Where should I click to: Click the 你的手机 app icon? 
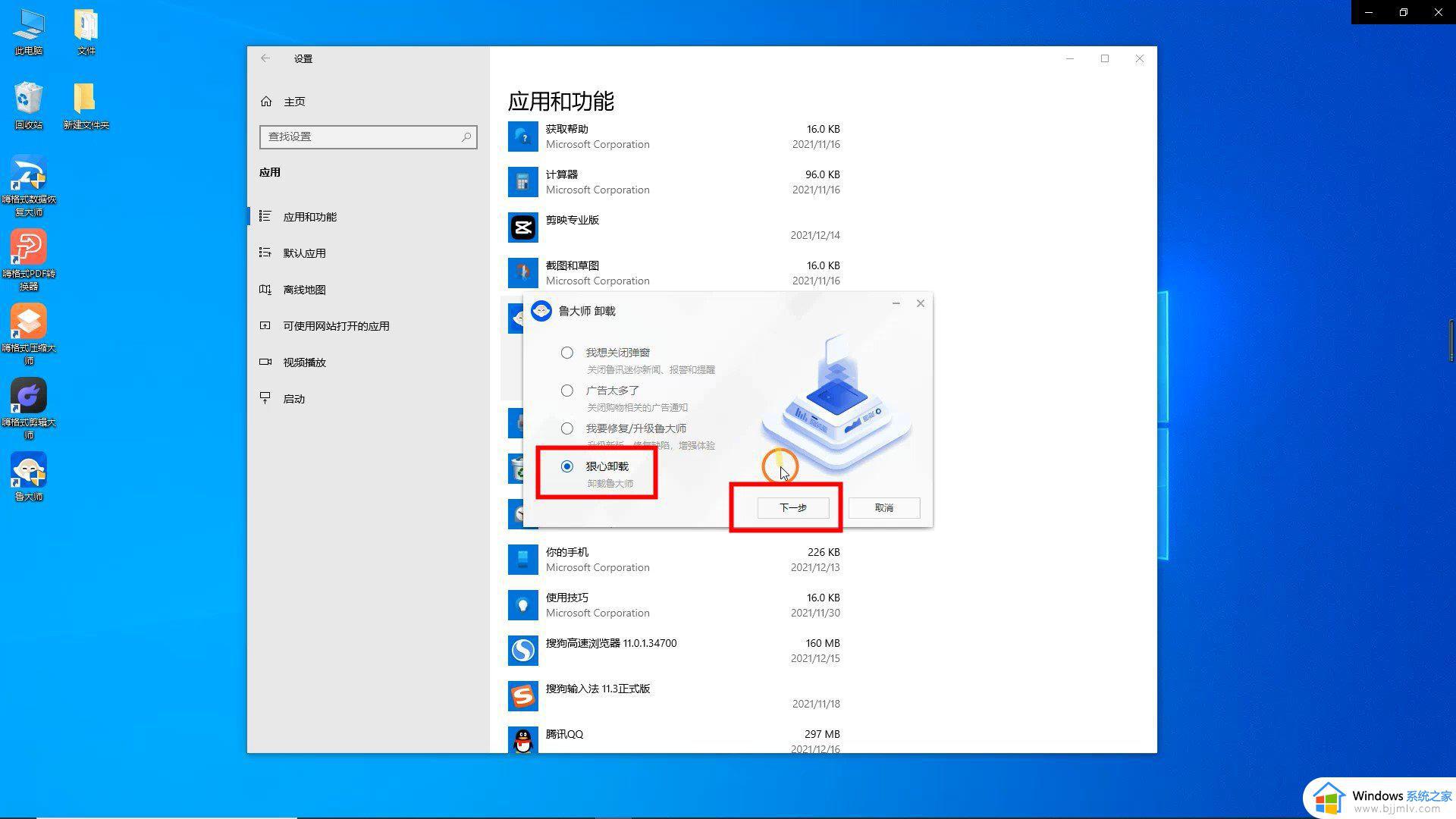click(x=523, y=560)
